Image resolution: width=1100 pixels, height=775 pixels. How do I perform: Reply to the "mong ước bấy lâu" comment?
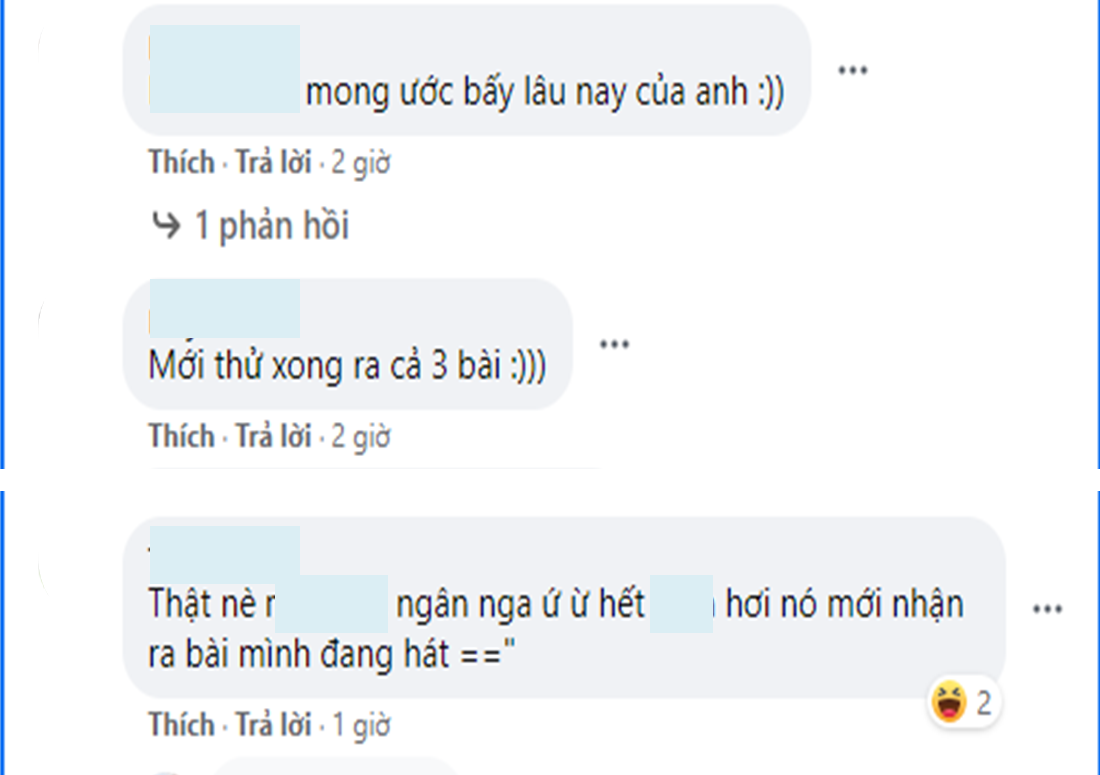(x=273, y=162)
